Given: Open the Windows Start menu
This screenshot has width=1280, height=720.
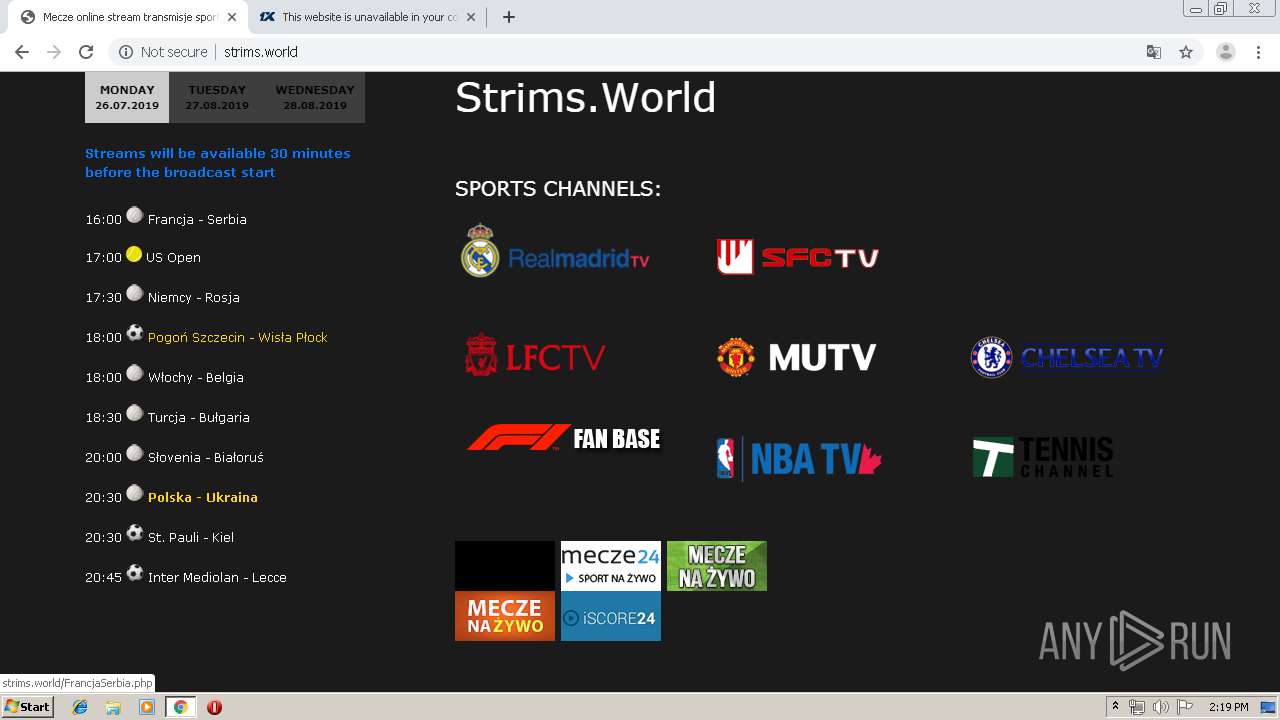Looking at the screenshot, I should coord(27,707).
